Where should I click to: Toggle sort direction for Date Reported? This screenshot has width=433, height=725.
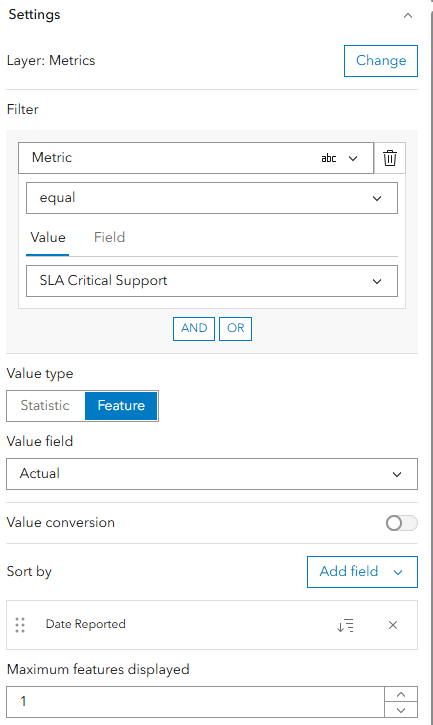(346, 625)
